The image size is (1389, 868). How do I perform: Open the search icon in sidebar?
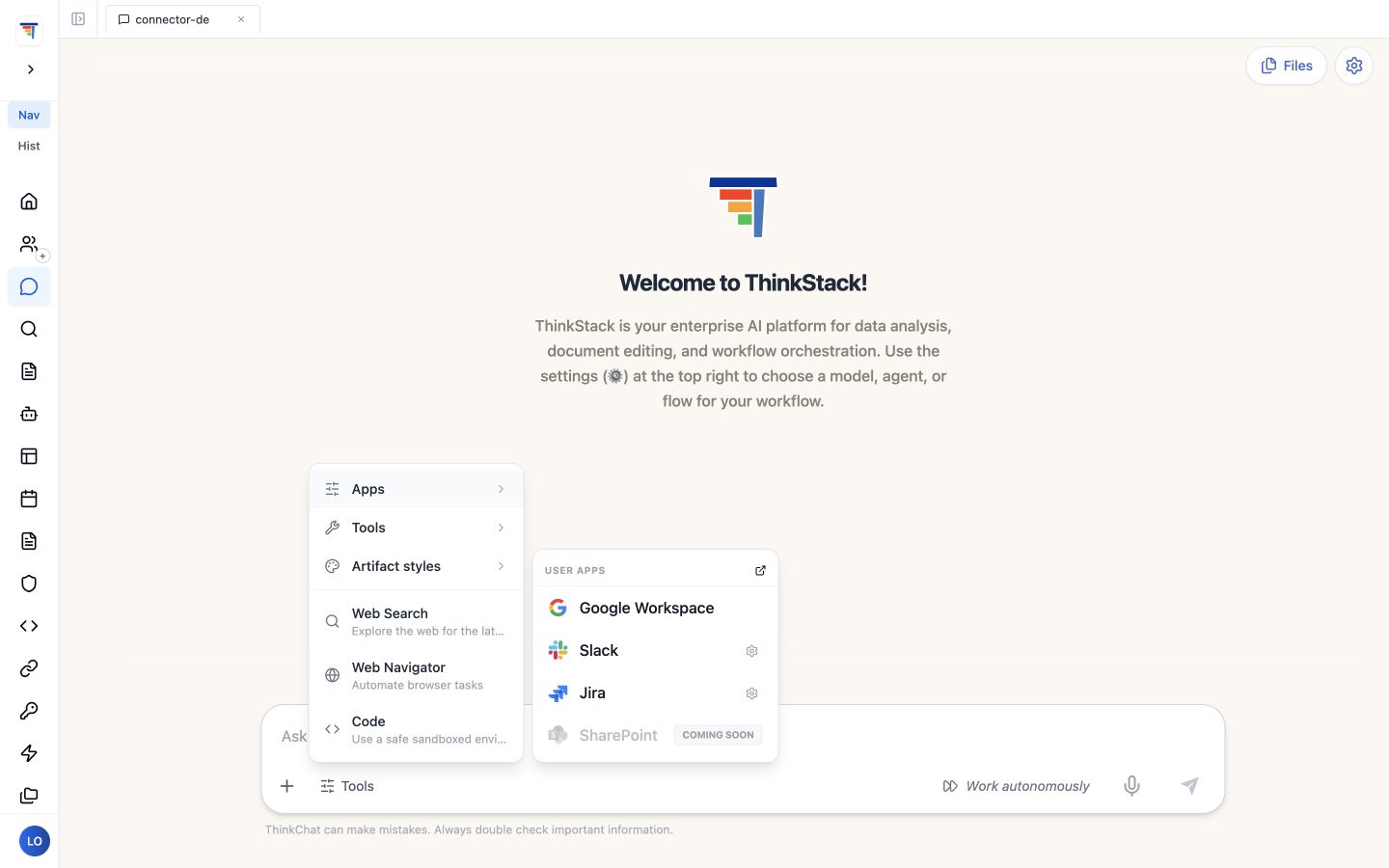[29, 329]
